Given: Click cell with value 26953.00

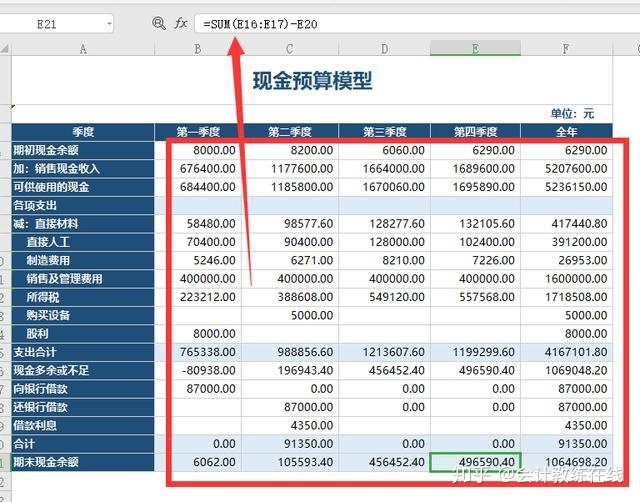Looking at the screenshot, I should 567,260.
